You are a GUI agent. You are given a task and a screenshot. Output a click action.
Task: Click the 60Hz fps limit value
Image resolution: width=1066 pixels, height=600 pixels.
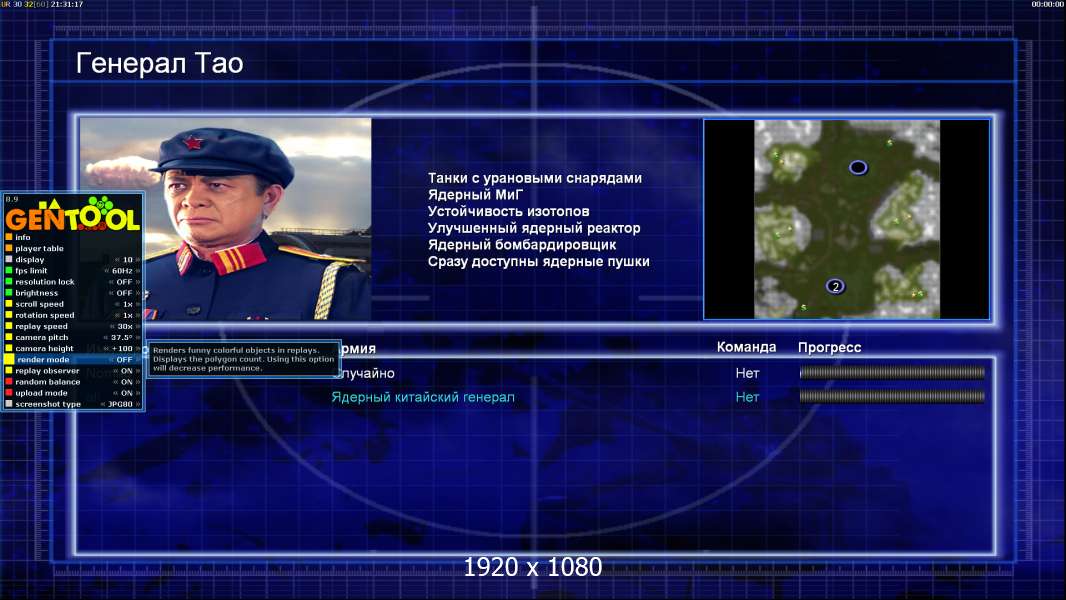(x=122, y=270)
